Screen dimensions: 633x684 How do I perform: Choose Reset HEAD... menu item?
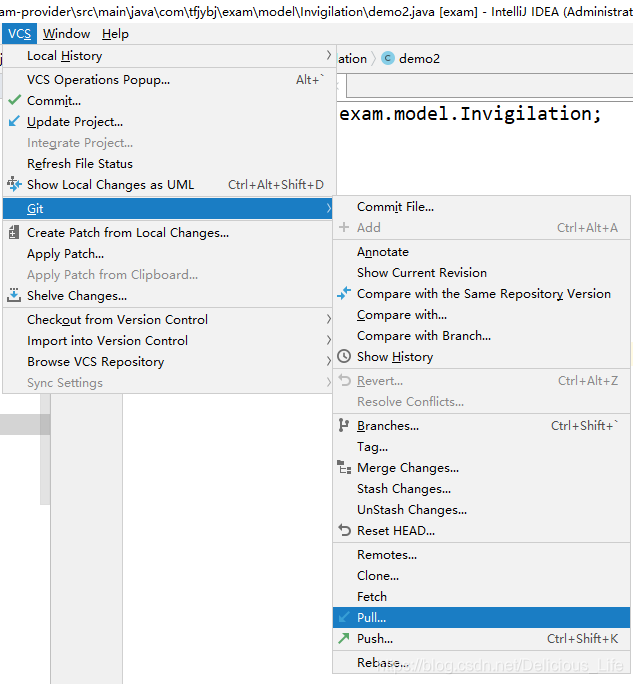[x=481, y=530]
